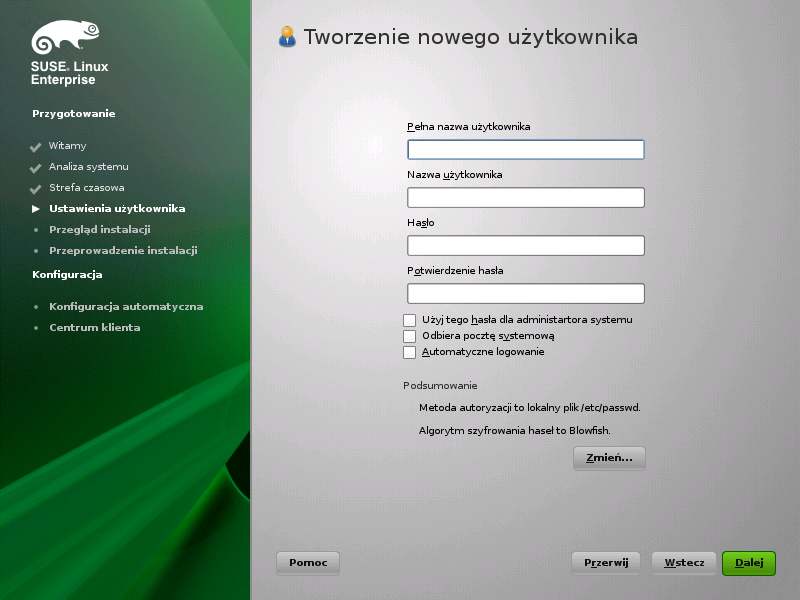Select the "Potwierdzenie hasła" field
Viewport: 800px width, 600px height.
526,293
